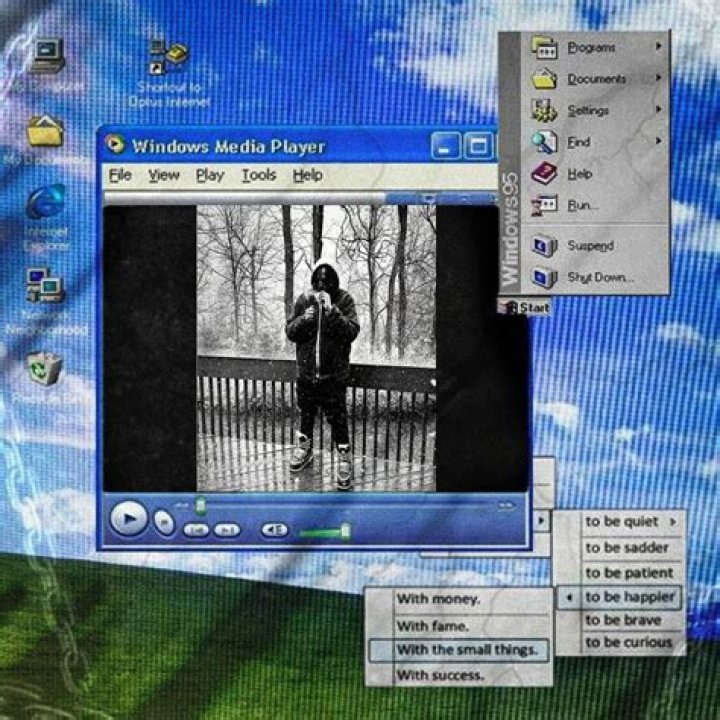
Task: Expand the Settings submenu arrow
Action: (x=658, y=109)
